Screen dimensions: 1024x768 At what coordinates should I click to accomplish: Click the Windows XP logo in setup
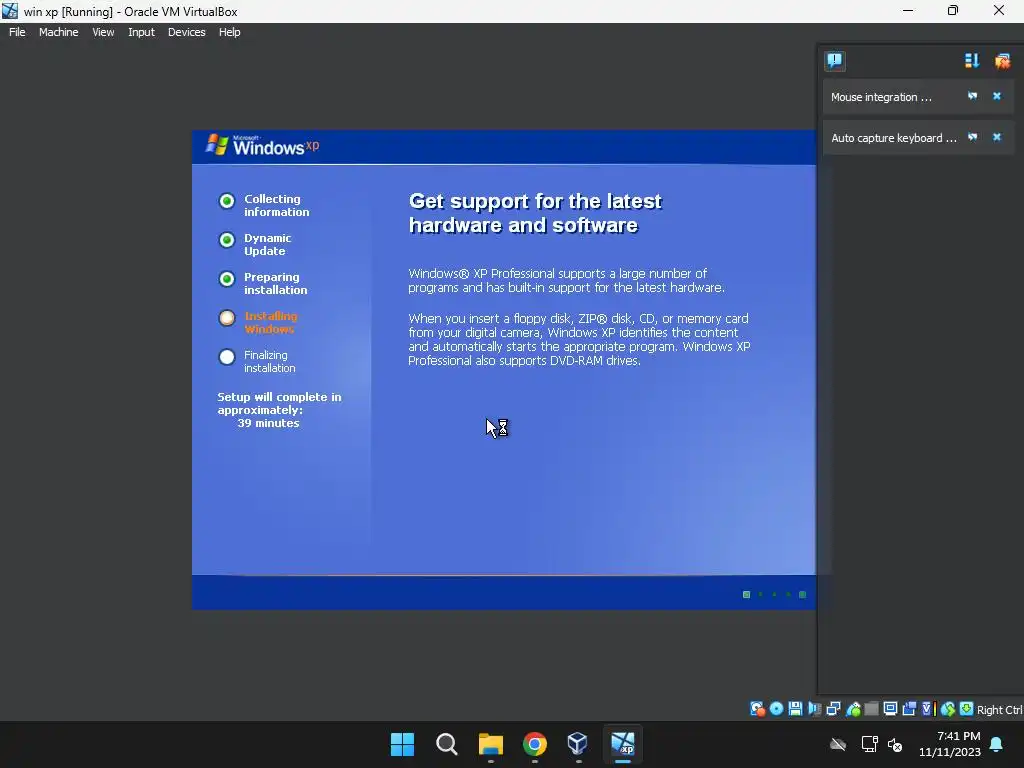(x=263, y=146)
